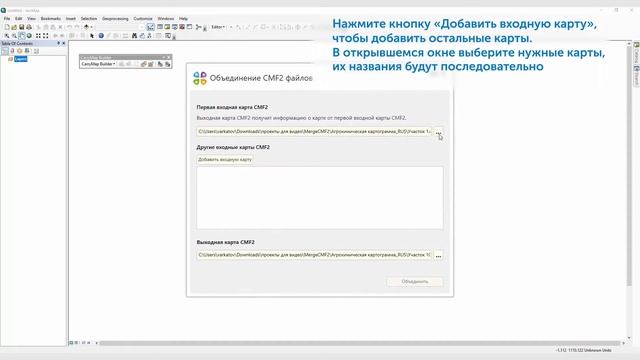Open the Go To XY tool

[x=149, y=36]
